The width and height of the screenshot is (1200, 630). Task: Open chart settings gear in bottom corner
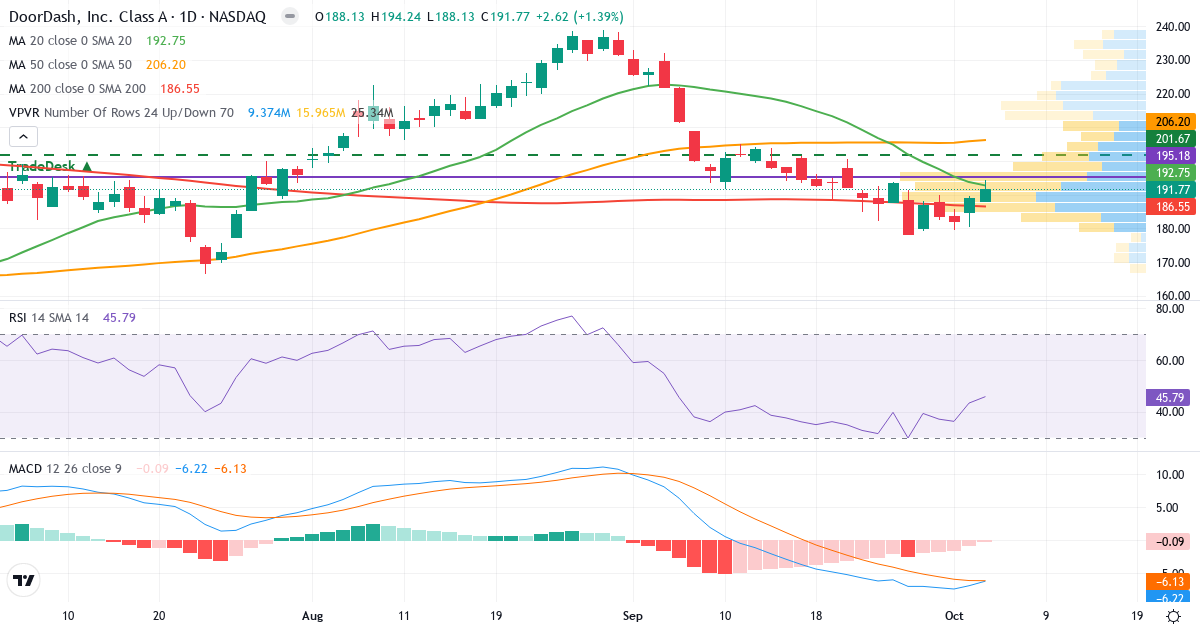(1175, 616)
